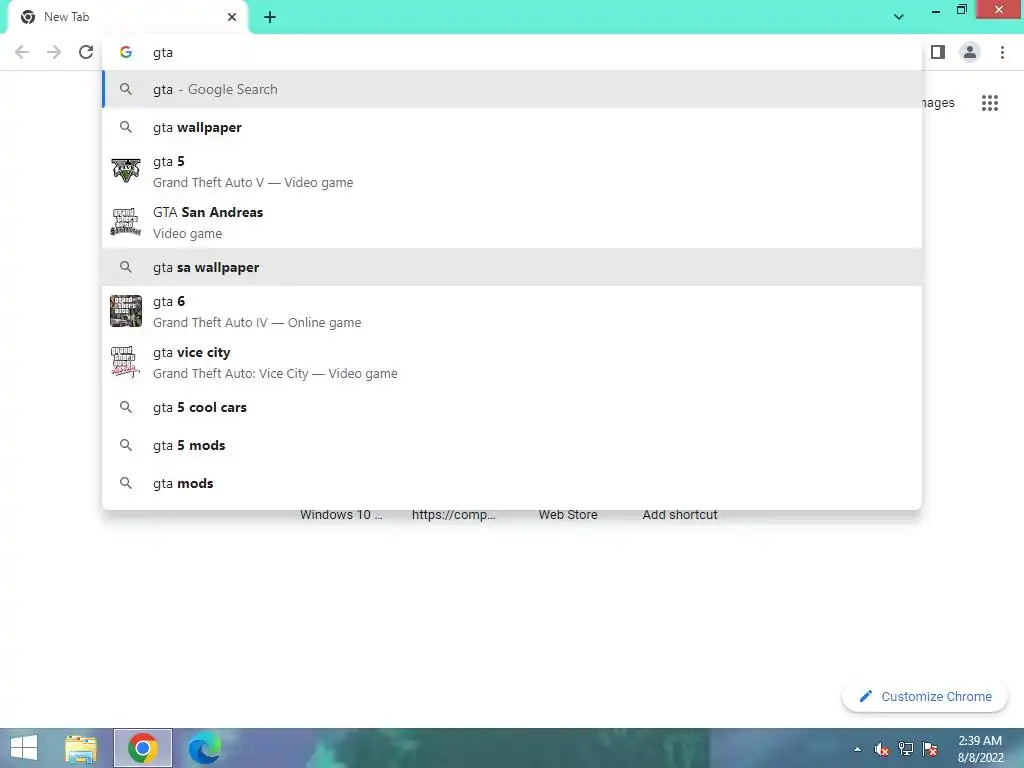1024x768 pixels.
Task: Reload the page with the refresh icon
Action: point(86,52)
